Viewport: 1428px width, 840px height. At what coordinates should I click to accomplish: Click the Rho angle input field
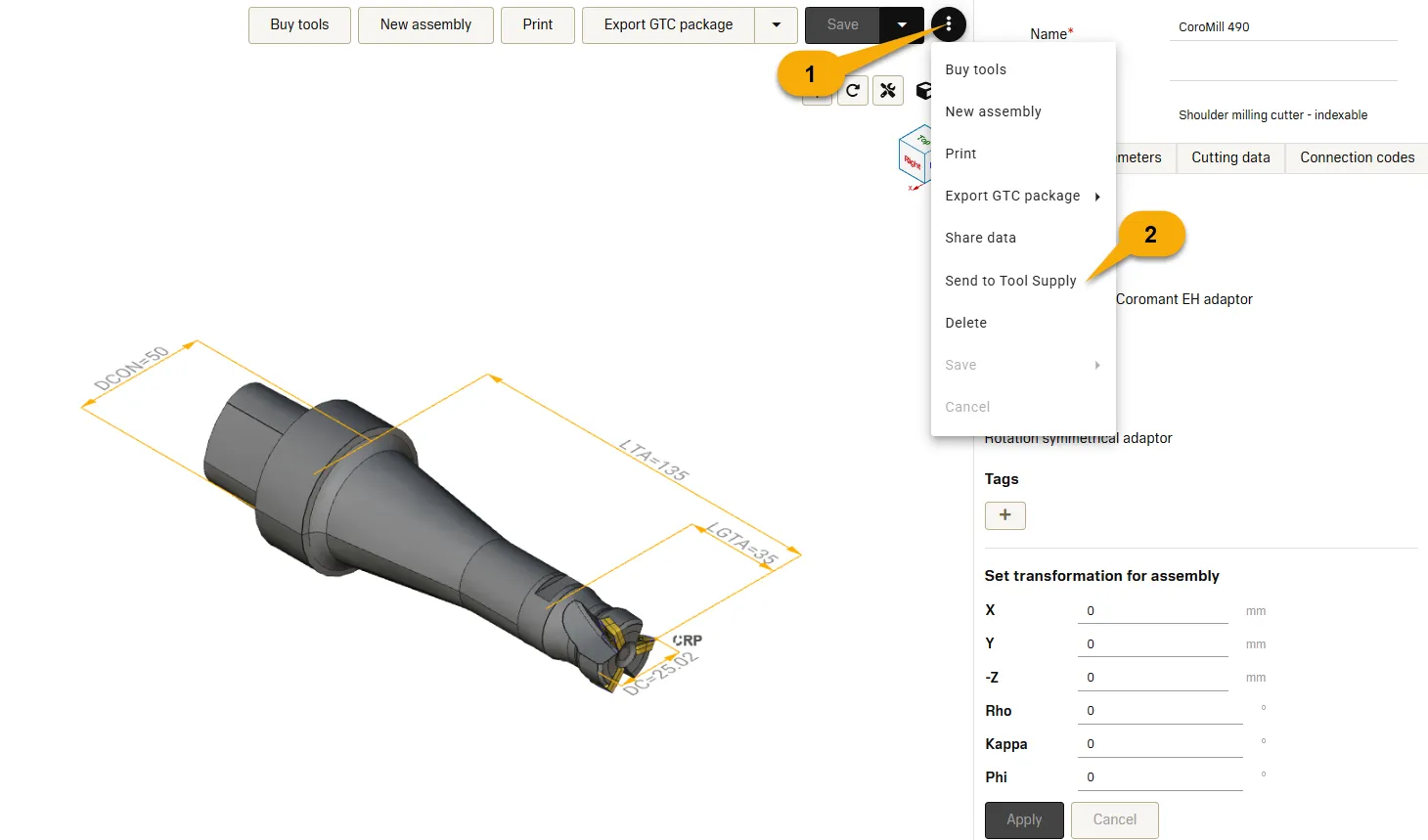[x=1159, y=711]
